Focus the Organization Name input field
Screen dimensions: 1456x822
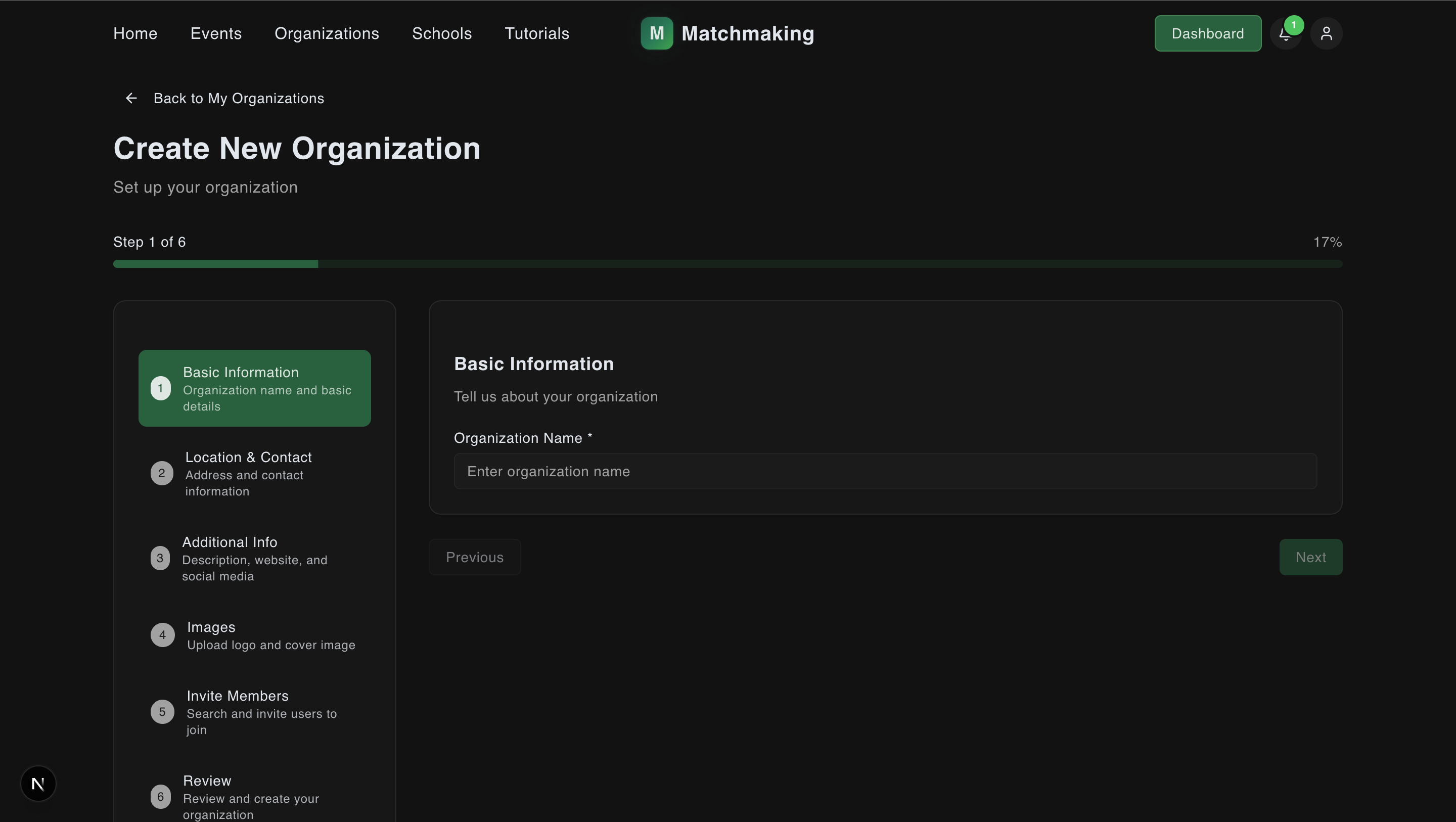(x=885, y=471)
